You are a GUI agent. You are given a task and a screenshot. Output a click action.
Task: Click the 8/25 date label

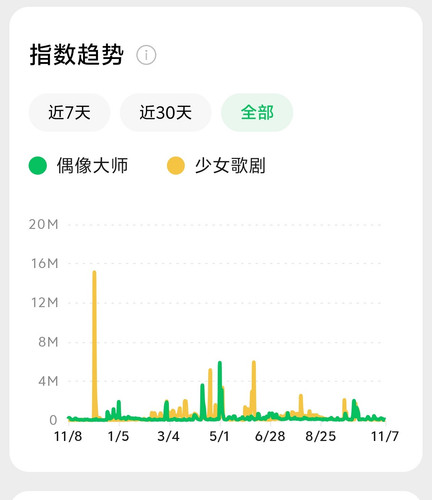coord(321,436)
